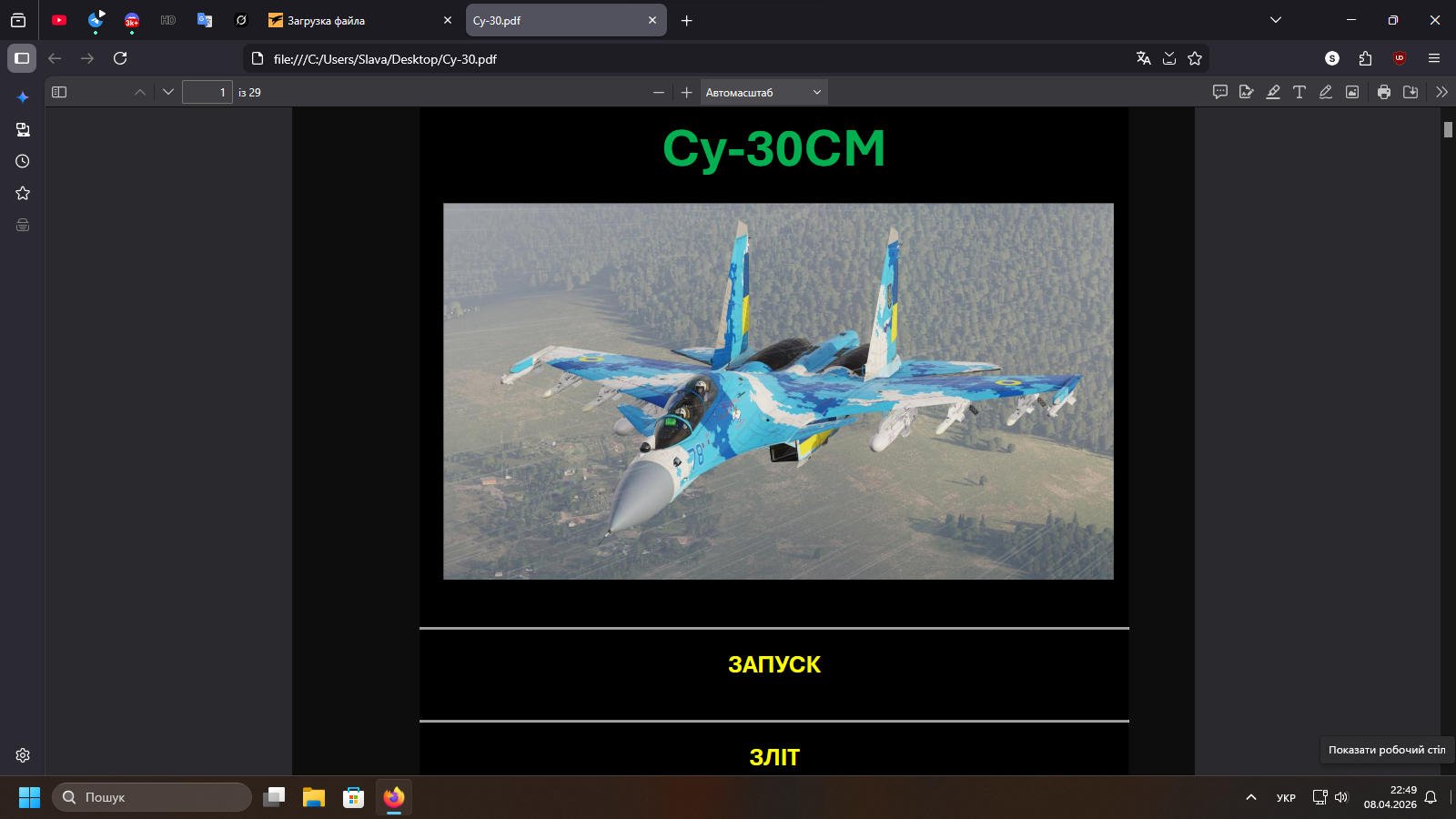Open the Firefox application menu
Screen dimensions: 1456x819
1434,58
